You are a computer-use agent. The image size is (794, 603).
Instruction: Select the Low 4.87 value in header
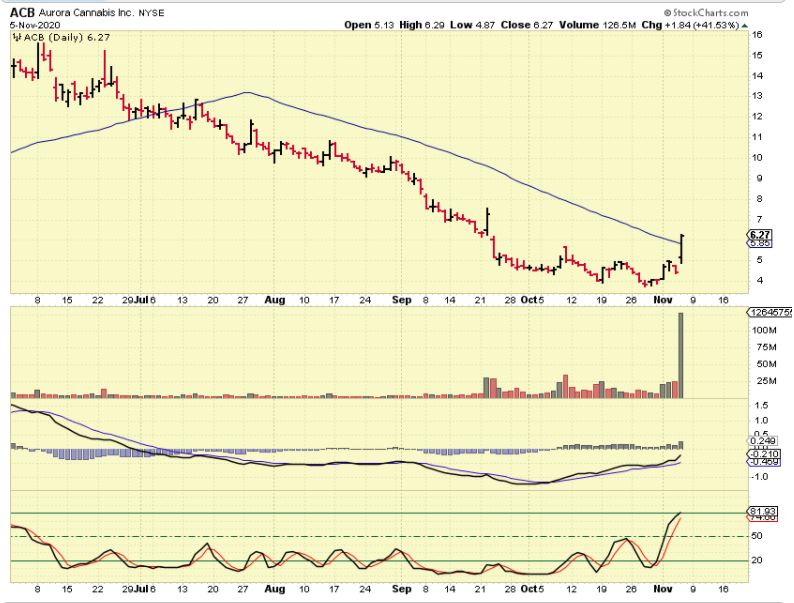pos(472,25)
